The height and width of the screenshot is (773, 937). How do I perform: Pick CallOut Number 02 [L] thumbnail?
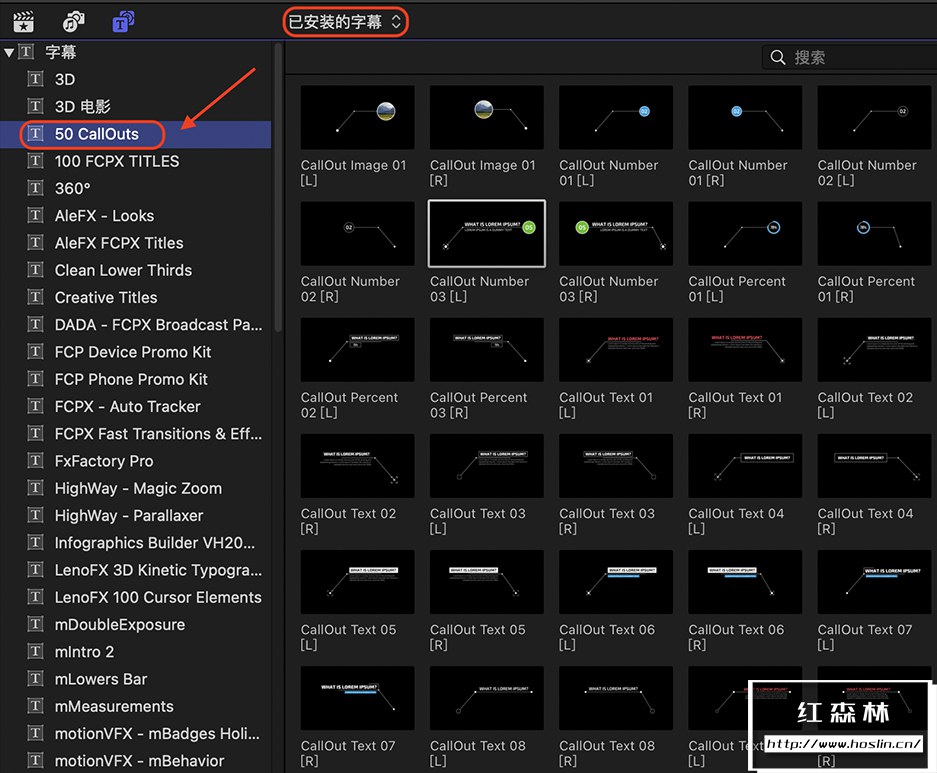pyautogui.click(x=874, y=117)
